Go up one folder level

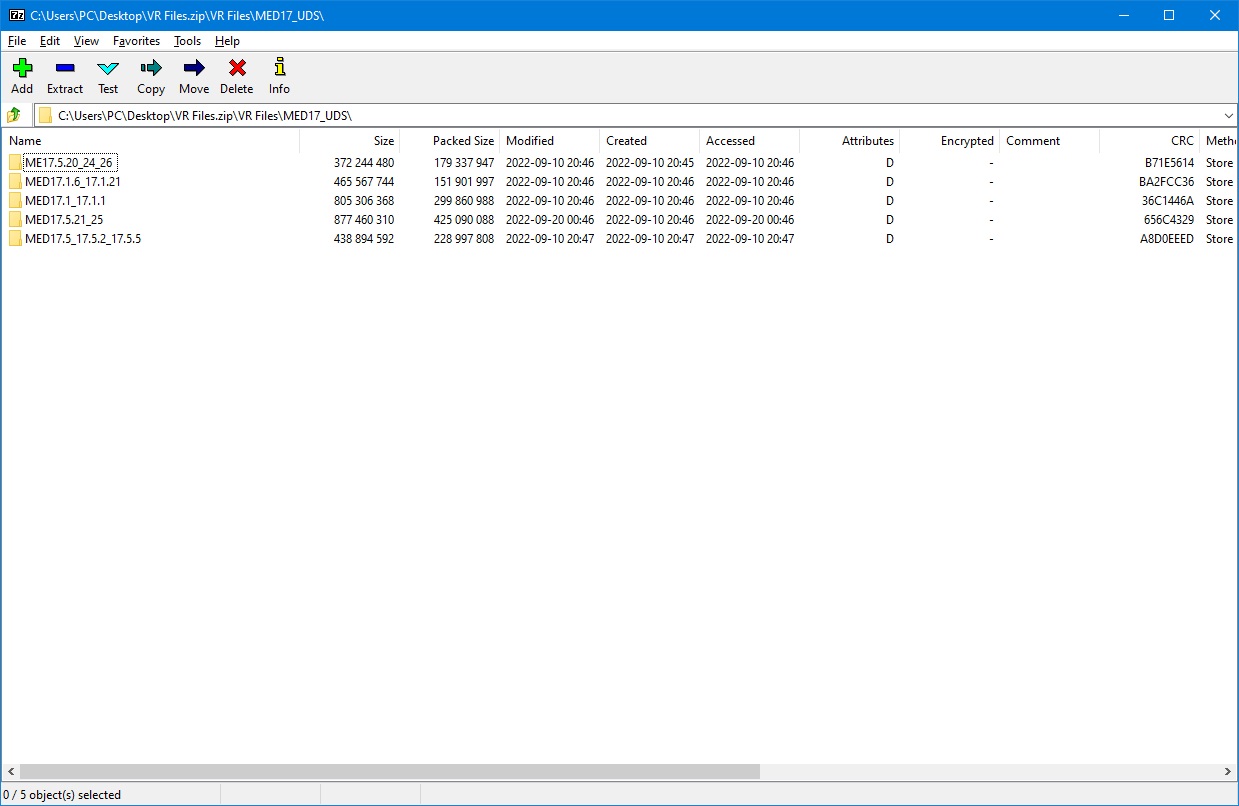(x=14, y=115)
